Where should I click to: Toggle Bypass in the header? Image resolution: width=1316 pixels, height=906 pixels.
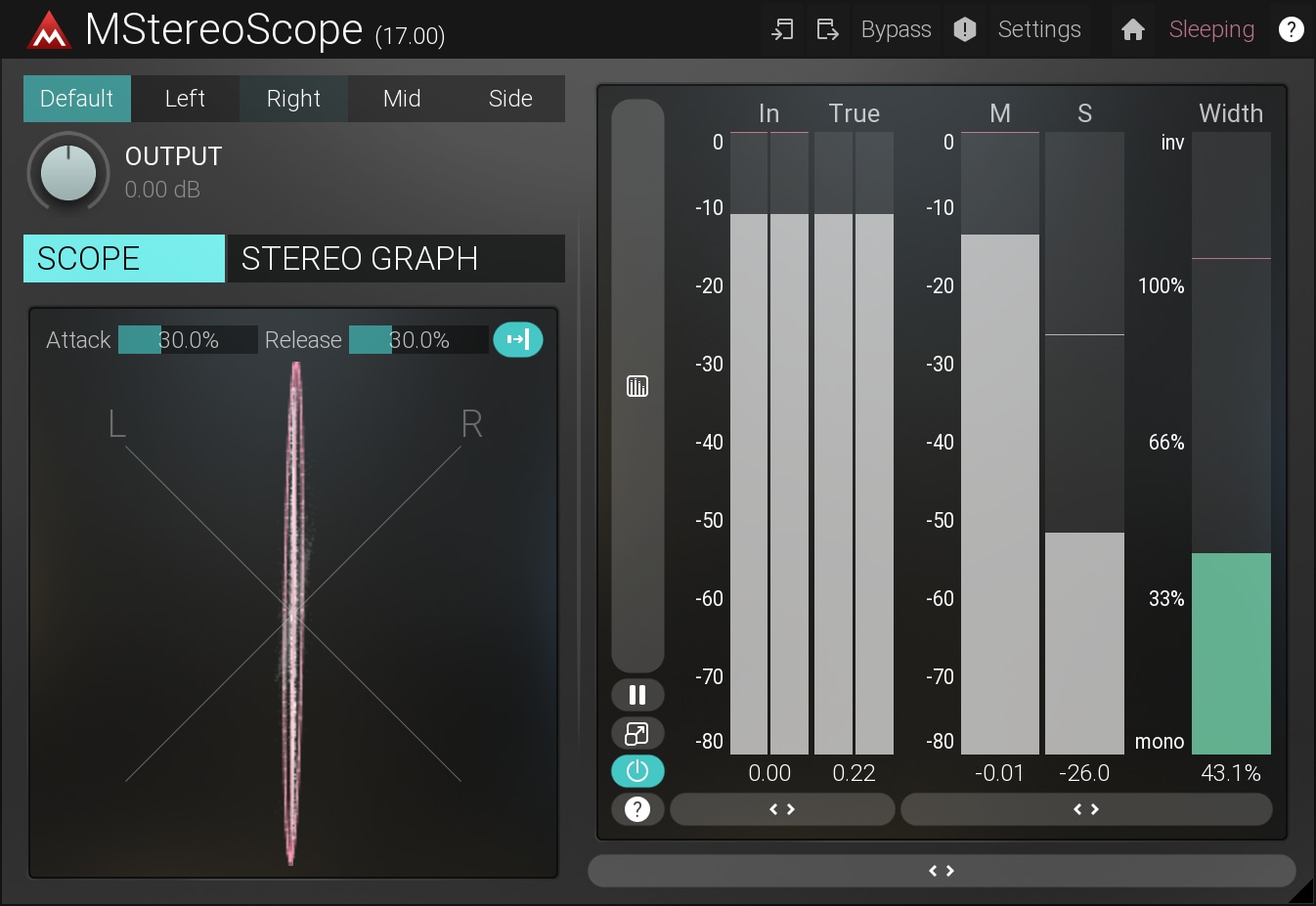coord(896,29)
